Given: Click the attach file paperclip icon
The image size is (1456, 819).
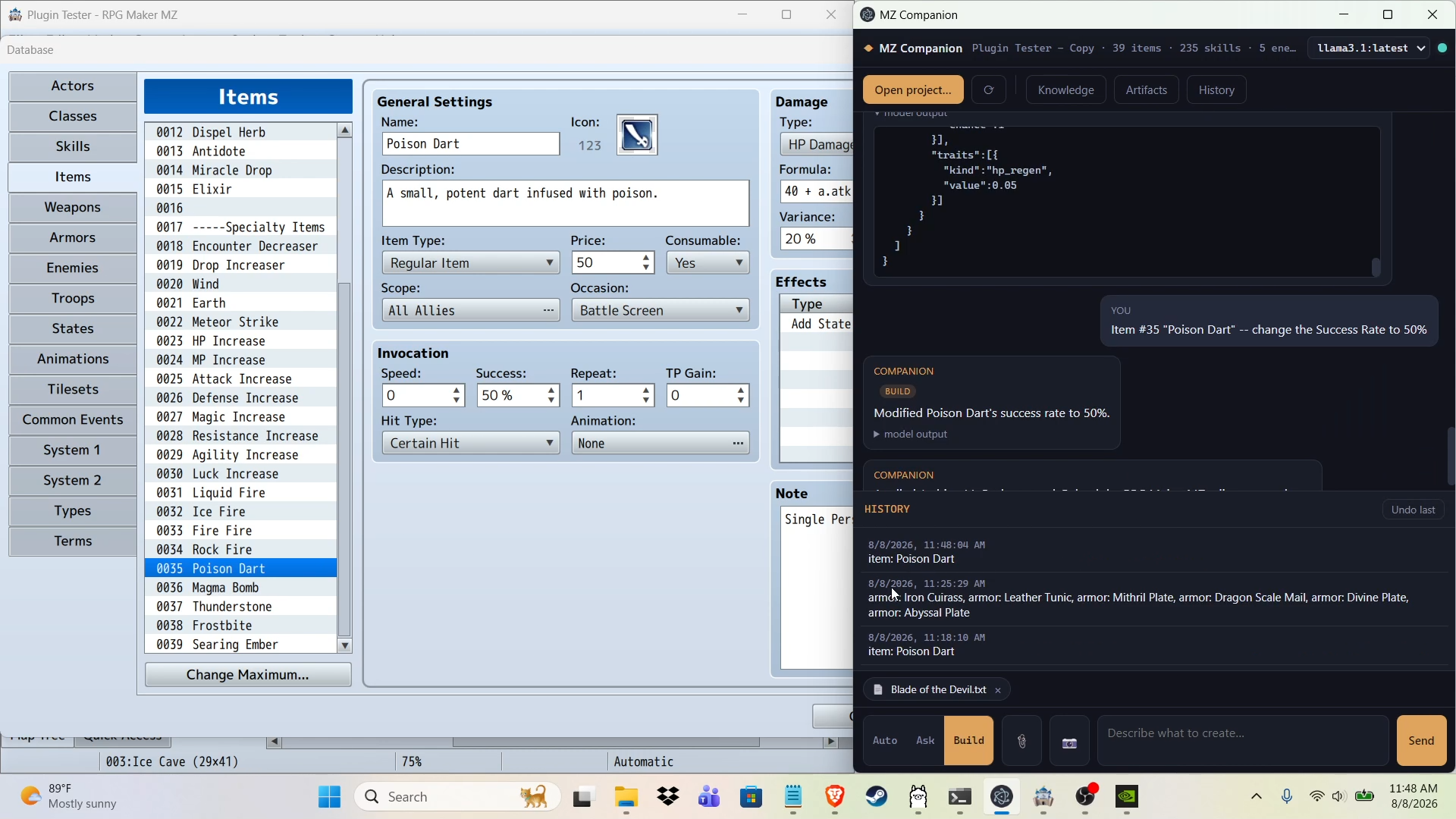Looking at the screenshot, I should click(1022, 741).
